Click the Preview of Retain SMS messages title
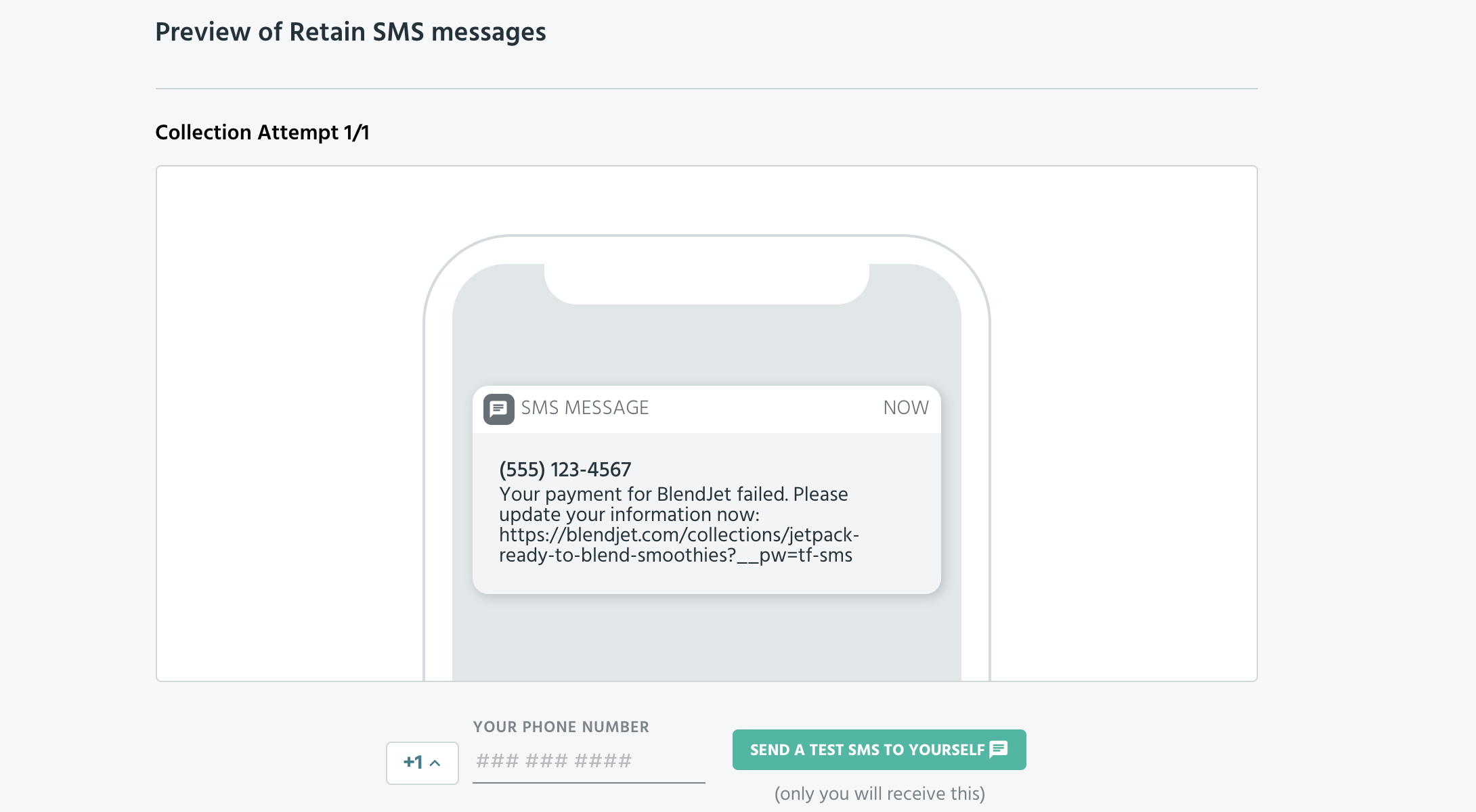The height and width of the screenshot is (812, 1476). coord(351,32)
